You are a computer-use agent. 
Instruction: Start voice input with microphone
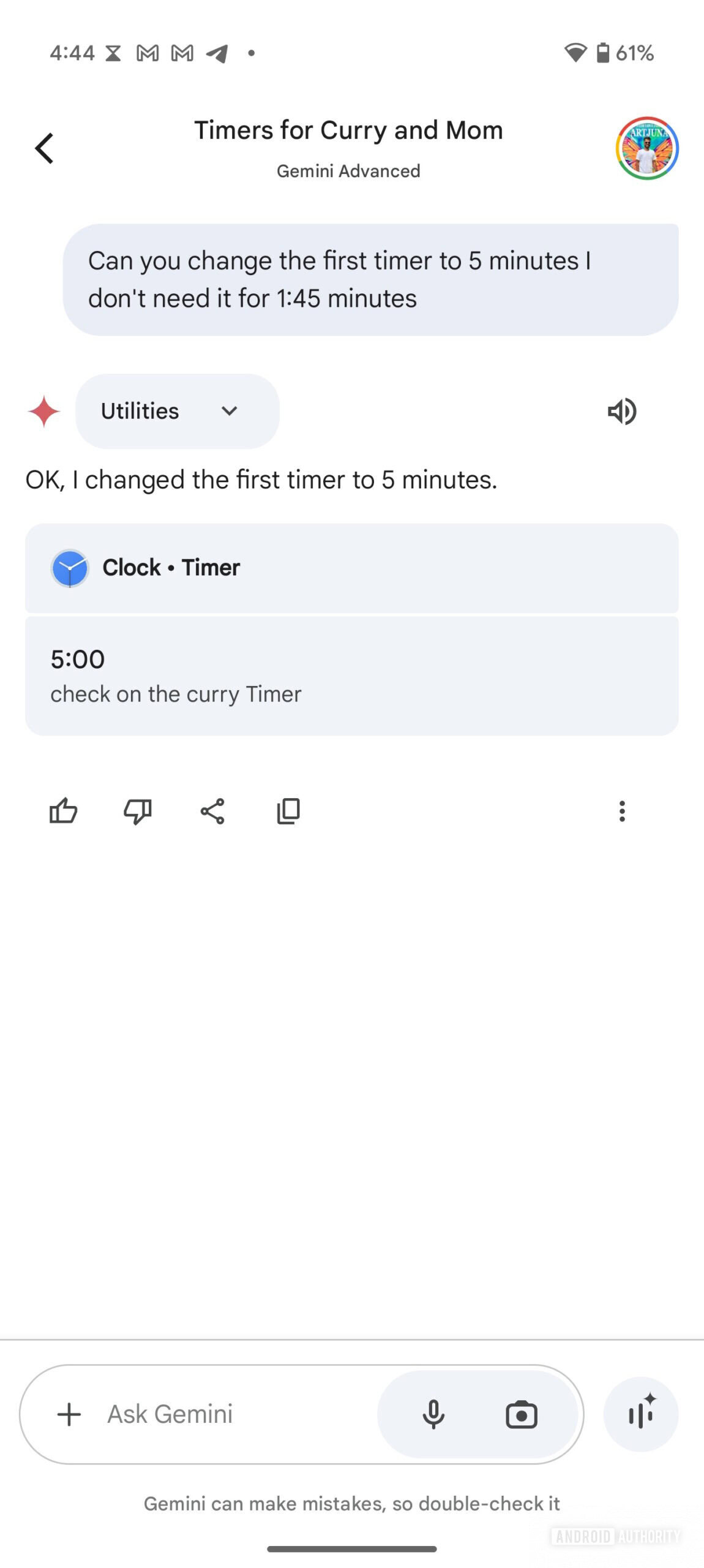click(x=433, y=1414)
